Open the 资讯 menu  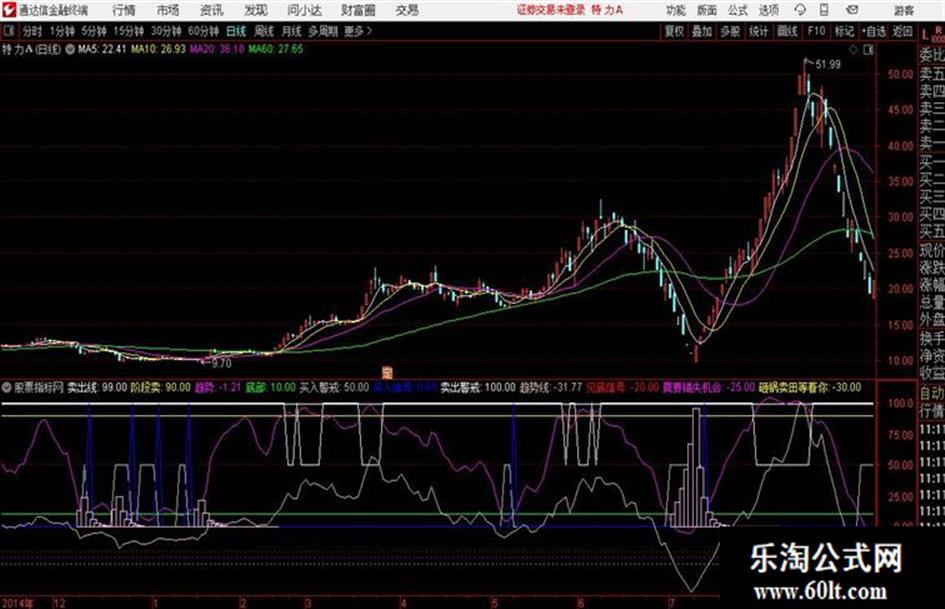(211, 10)
